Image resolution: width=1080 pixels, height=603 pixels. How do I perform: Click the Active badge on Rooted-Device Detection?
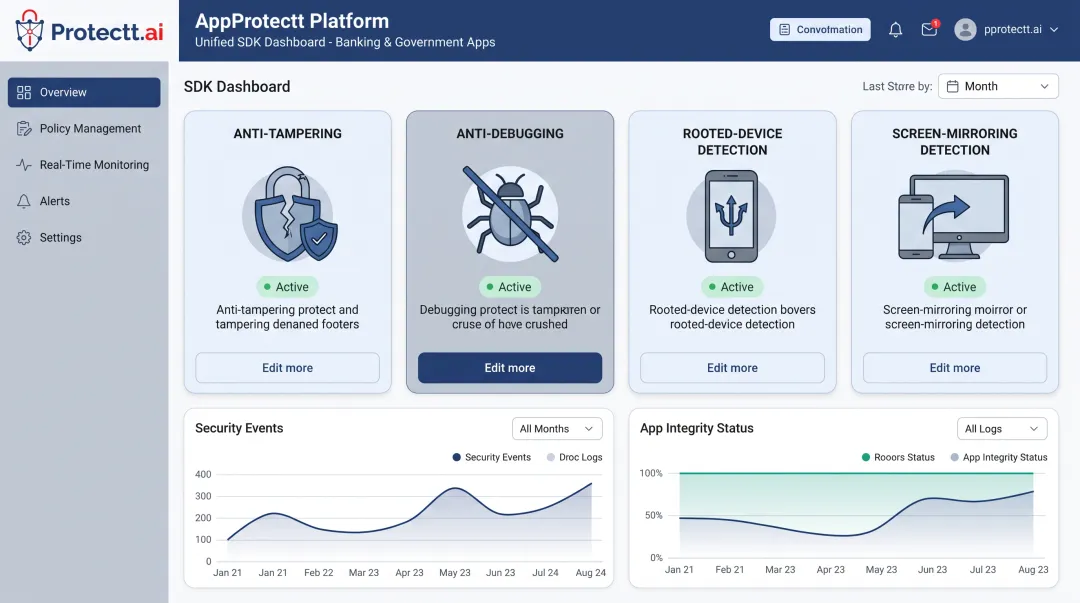(x=731, y=287)
